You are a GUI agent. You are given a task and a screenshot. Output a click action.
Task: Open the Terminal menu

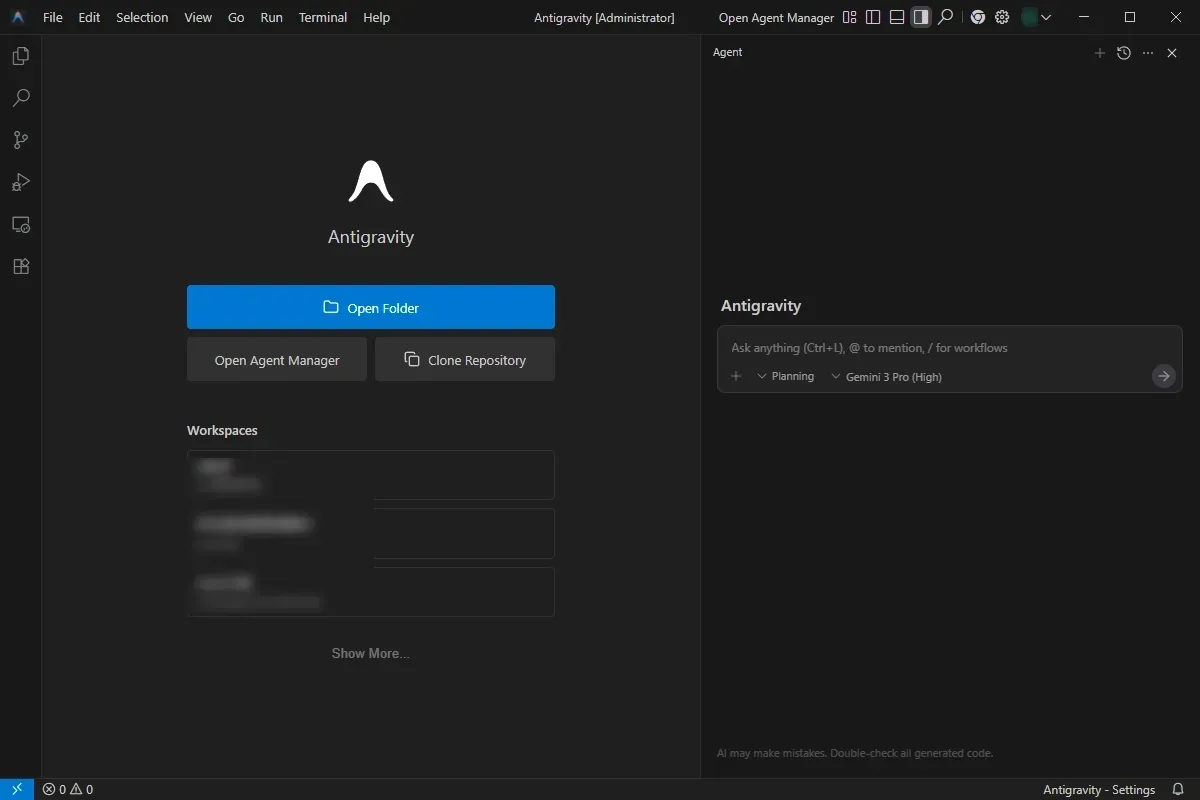coord(322,17)
